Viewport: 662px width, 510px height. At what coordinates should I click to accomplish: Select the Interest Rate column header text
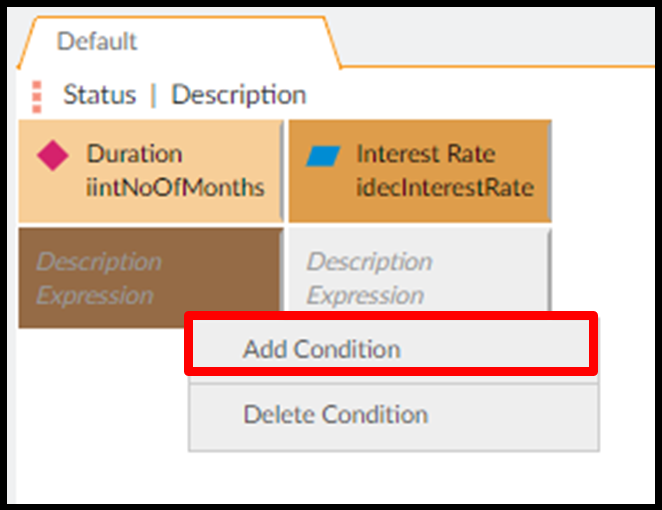(x=425, y=154)
